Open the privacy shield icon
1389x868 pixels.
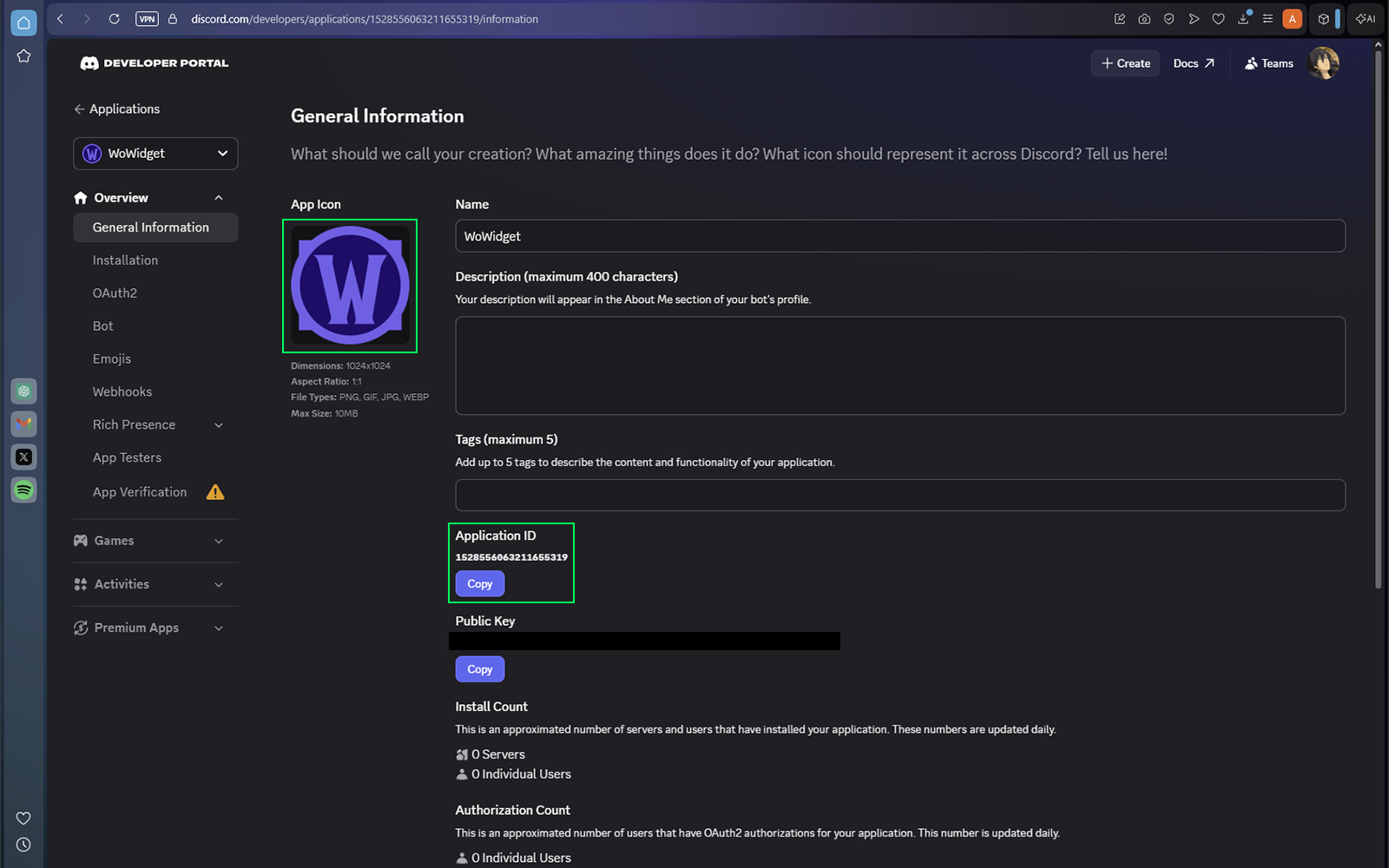(1169, 18)
